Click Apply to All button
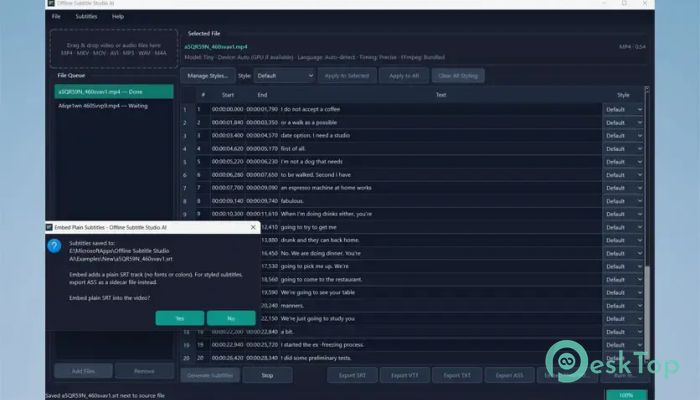This screenshot has width=700, height=400. (x=404, y=76)
